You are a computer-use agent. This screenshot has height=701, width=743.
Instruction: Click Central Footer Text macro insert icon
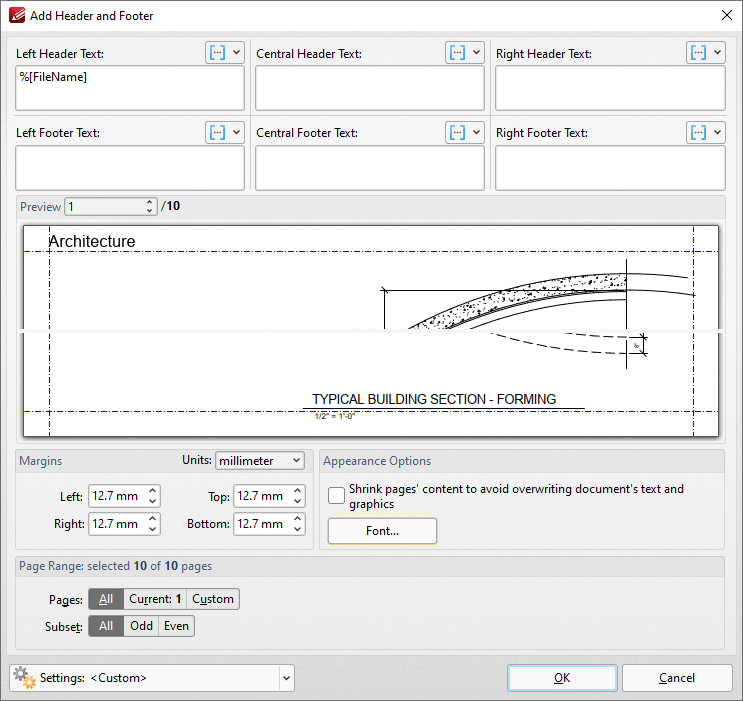tap(457, 133)
